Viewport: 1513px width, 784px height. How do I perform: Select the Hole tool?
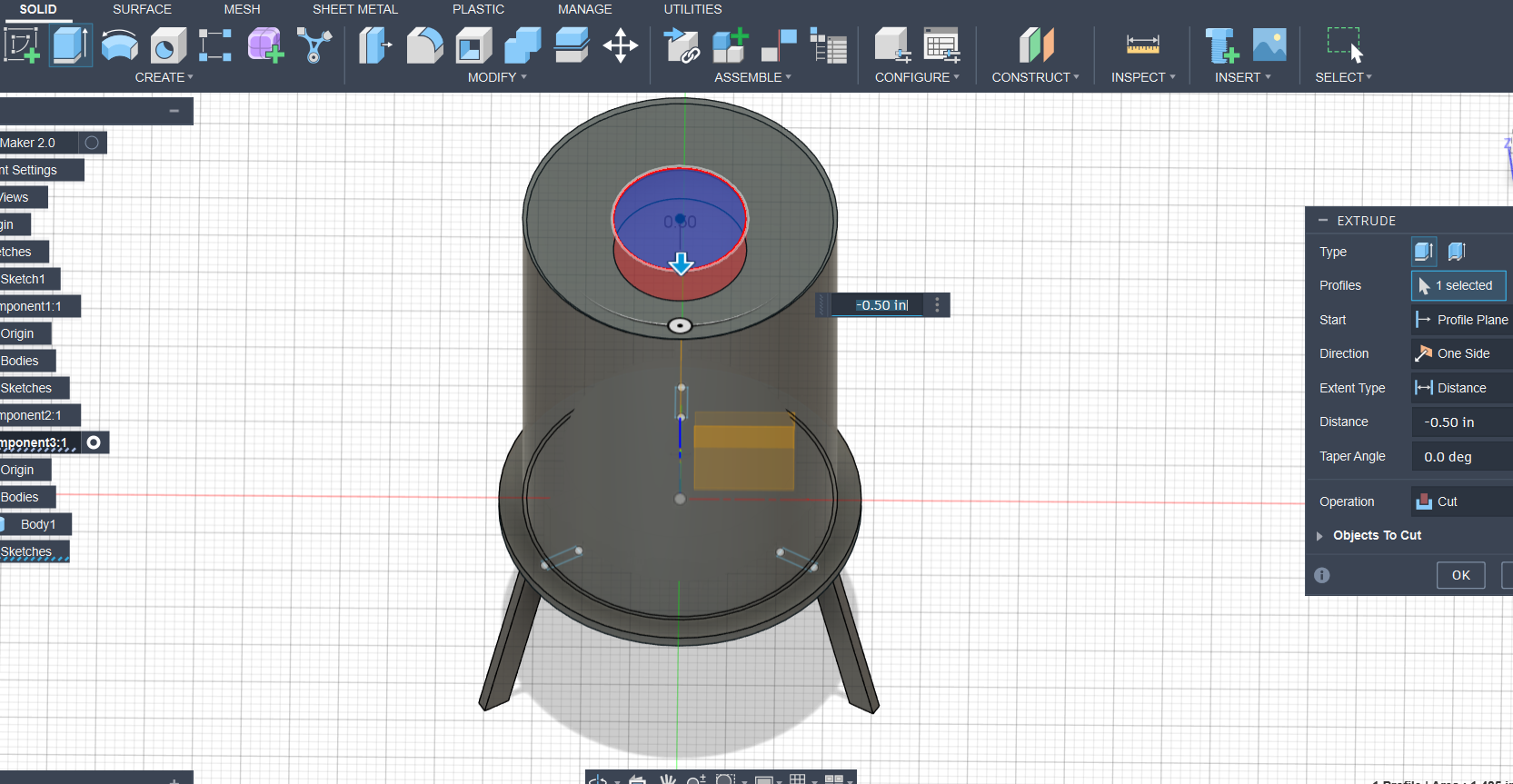pyautogui.click(x=168, y=45)
